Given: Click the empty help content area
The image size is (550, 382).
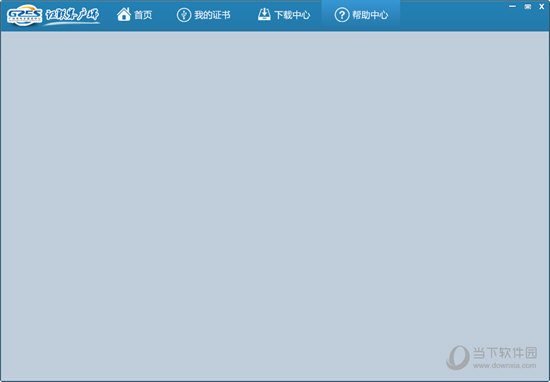Looking at the screenshot, I should 275,206.
